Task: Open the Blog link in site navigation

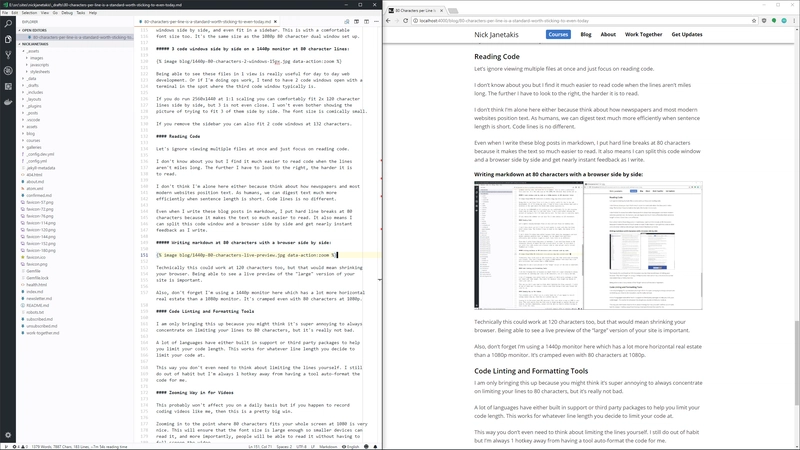Action: pos(586,34)
